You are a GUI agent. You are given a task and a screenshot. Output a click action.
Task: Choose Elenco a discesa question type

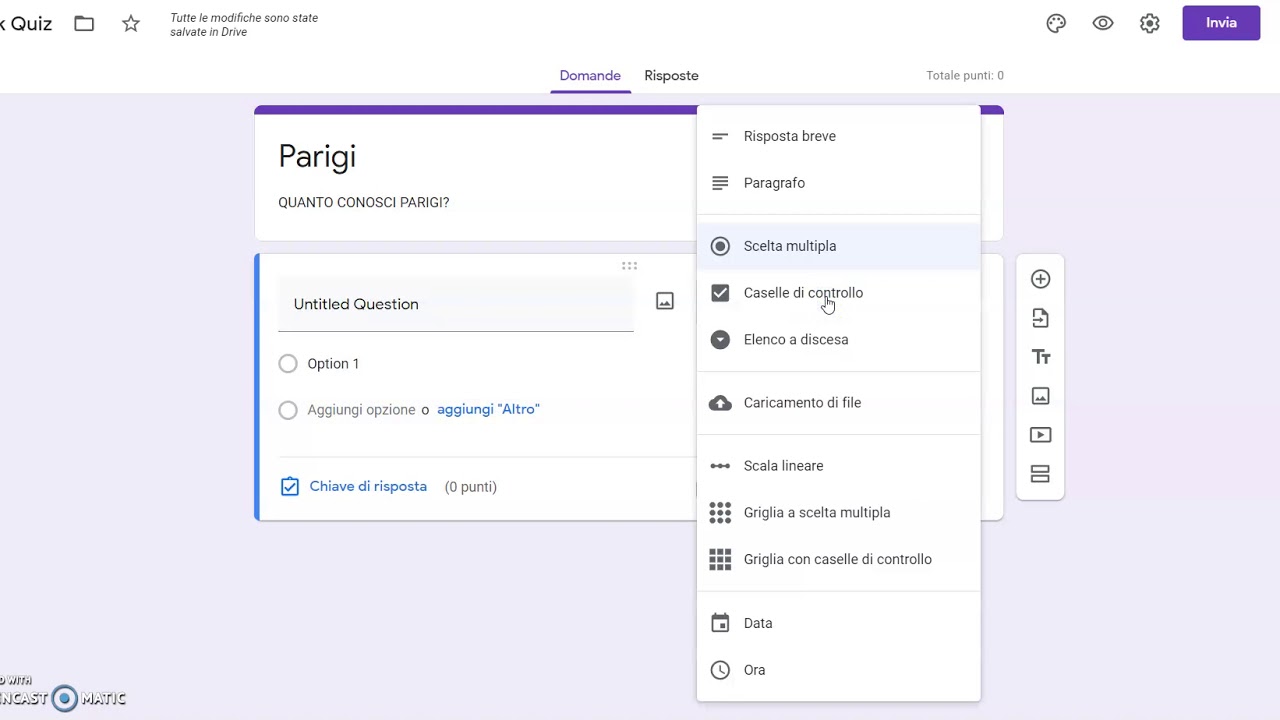[838, 340]
